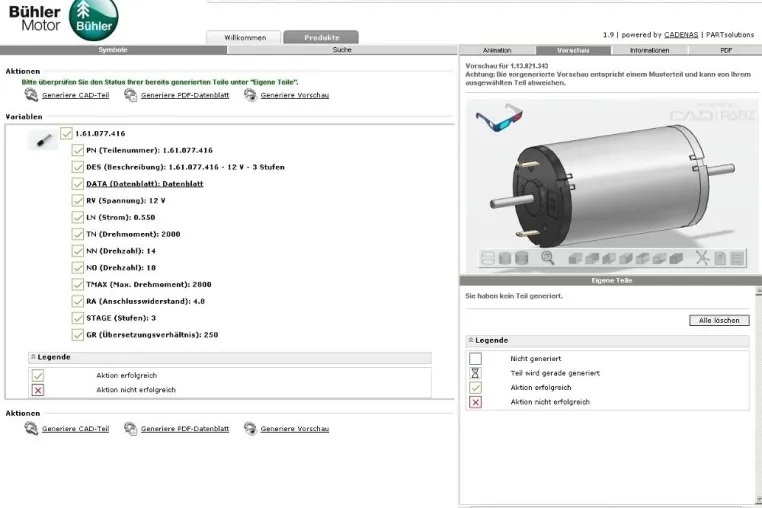Click fourth (middle) view cube icon in viewer toolbar
The image size is (762, 508).
pos(626,258)
